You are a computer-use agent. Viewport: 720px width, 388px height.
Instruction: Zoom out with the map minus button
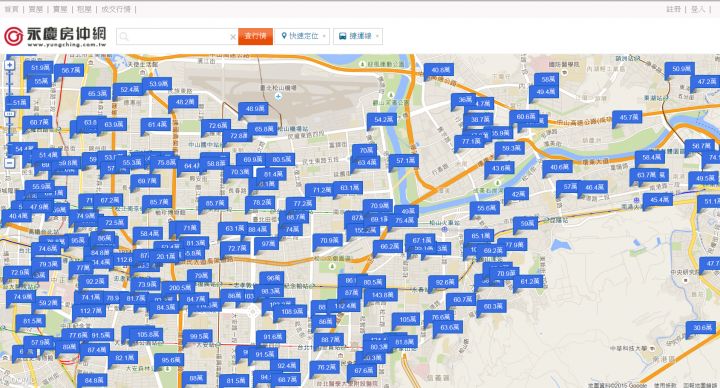tap(9, 163)
